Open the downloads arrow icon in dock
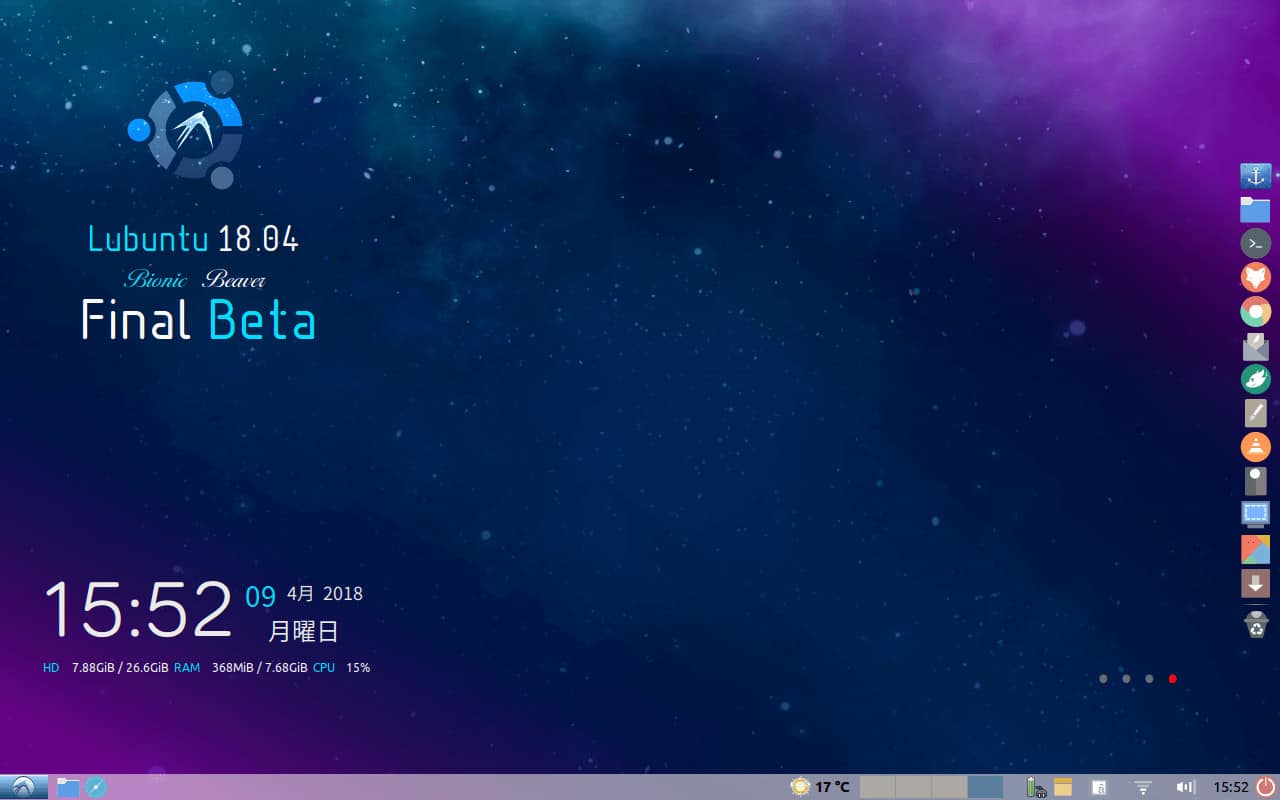 coord(1255,583)
